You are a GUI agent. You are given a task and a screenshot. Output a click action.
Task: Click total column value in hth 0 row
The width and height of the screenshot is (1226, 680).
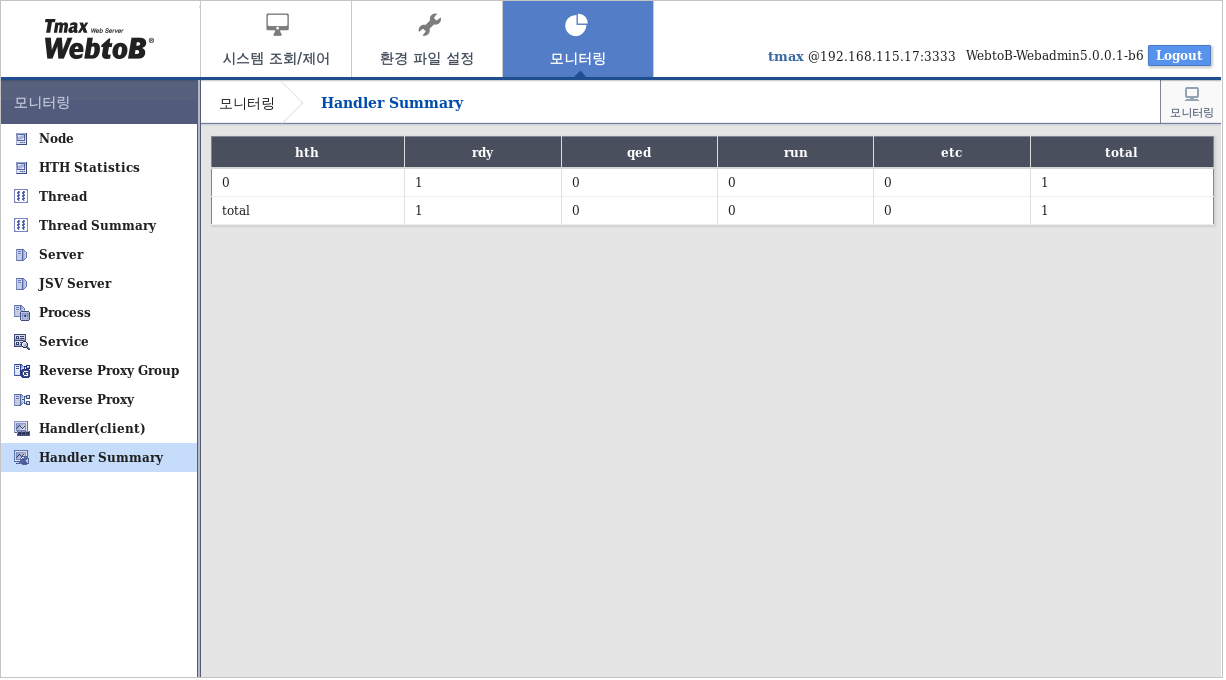point(1122,183)
